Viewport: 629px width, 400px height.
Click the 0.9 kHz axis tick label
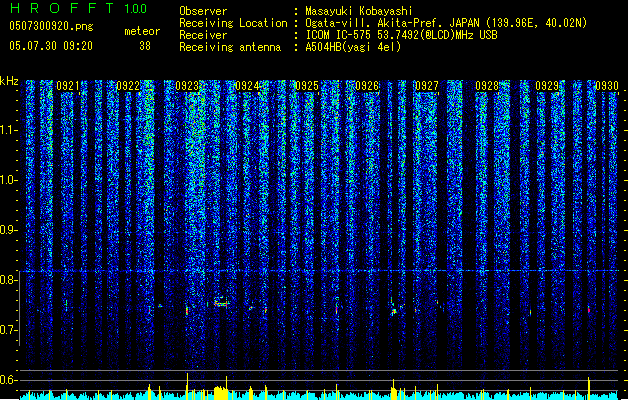tap(8, 230)
